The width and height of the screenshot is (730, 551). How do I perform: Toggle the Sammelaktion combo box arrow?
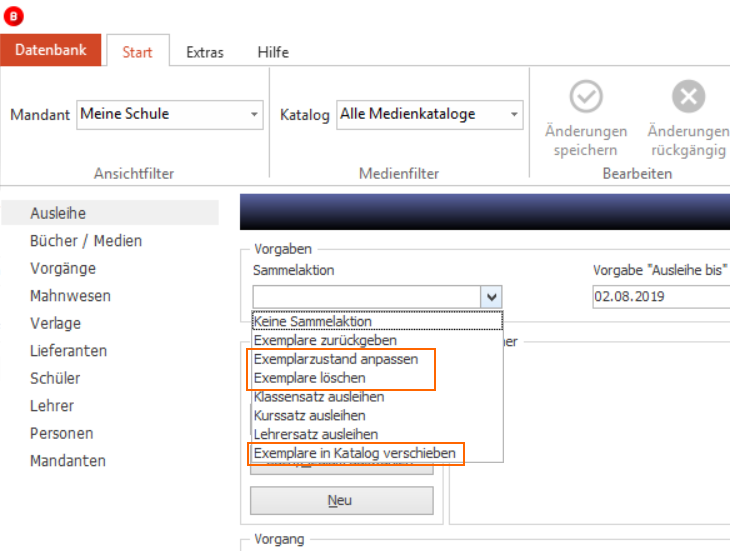pyautogui.click(x=491, y=296)
